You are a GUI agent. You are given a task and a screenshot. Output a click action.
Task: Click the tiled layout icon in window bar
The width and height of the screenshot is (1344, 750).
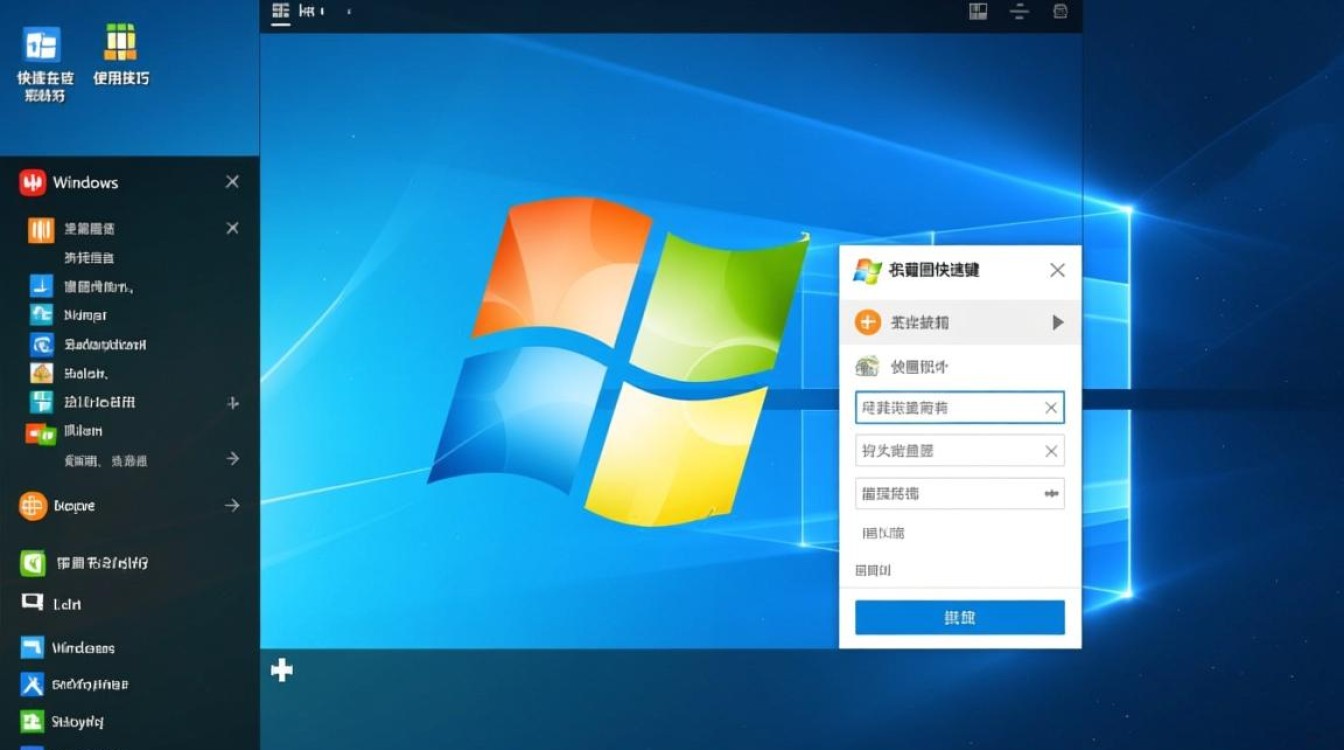(x=978, y=11)
